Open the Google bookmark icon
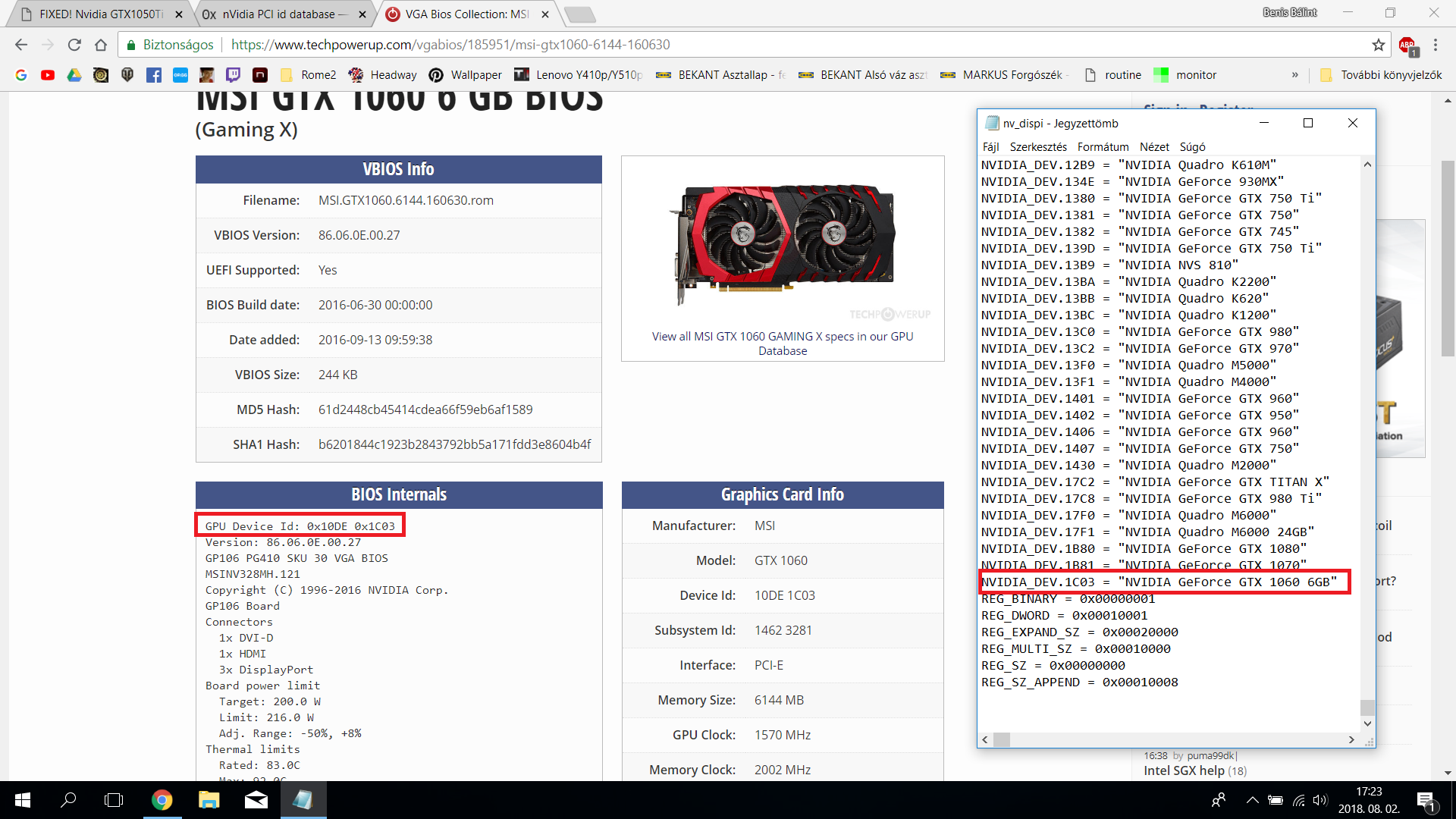This screenshot has width=1456, height=819. [x=21, y=75]
